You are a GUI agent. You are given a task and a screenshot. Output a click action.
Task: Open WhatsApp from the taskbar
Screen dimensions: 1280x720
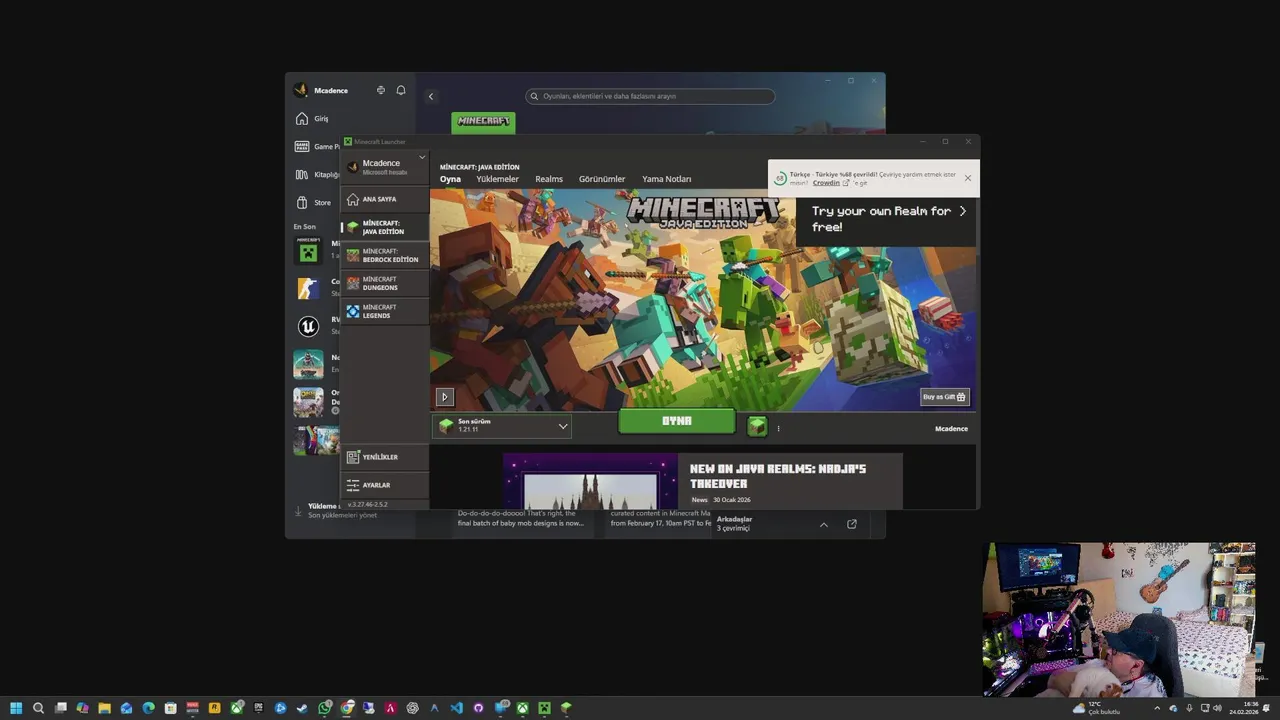pos(325,708)
